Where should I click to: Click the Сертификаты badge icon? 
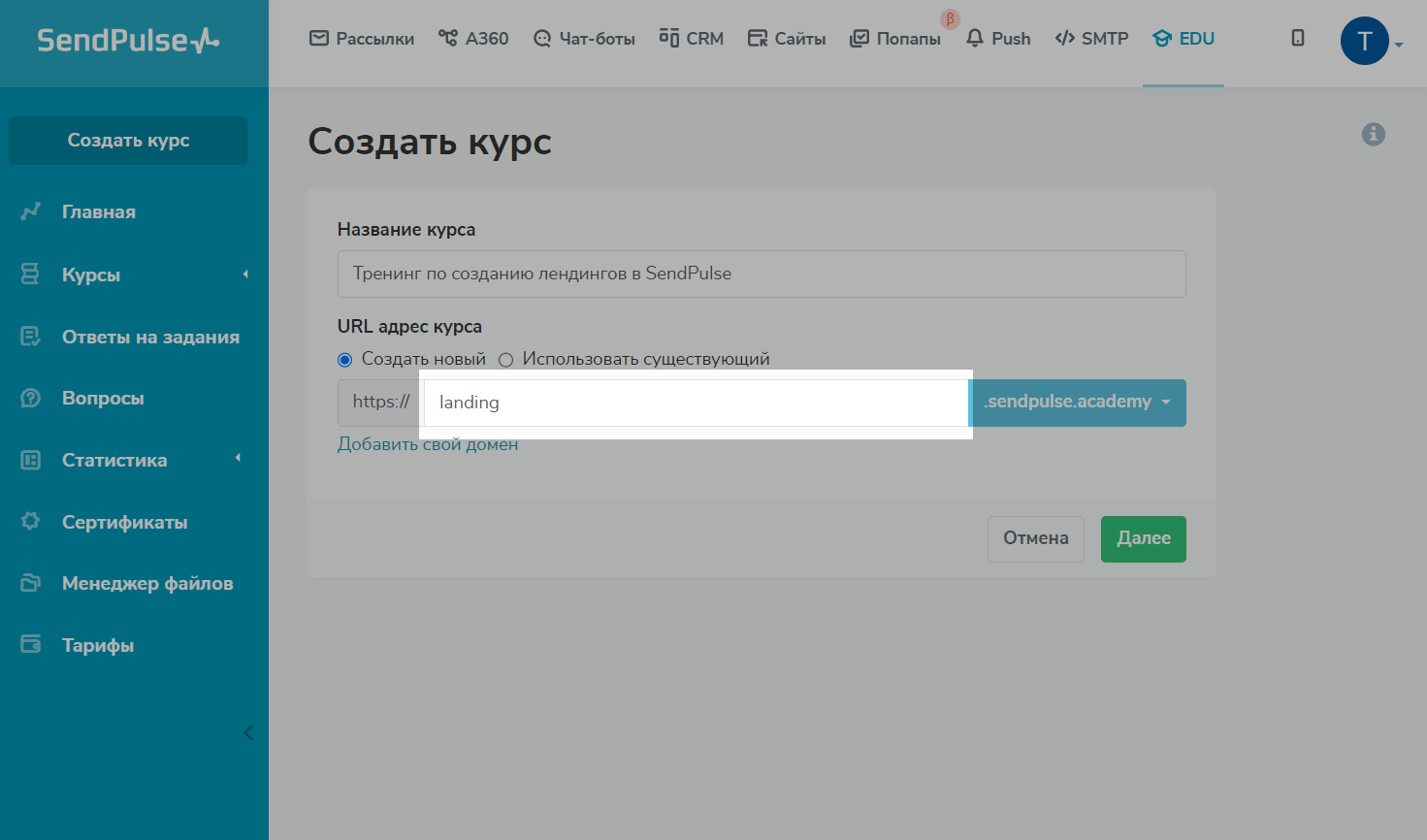31,522
